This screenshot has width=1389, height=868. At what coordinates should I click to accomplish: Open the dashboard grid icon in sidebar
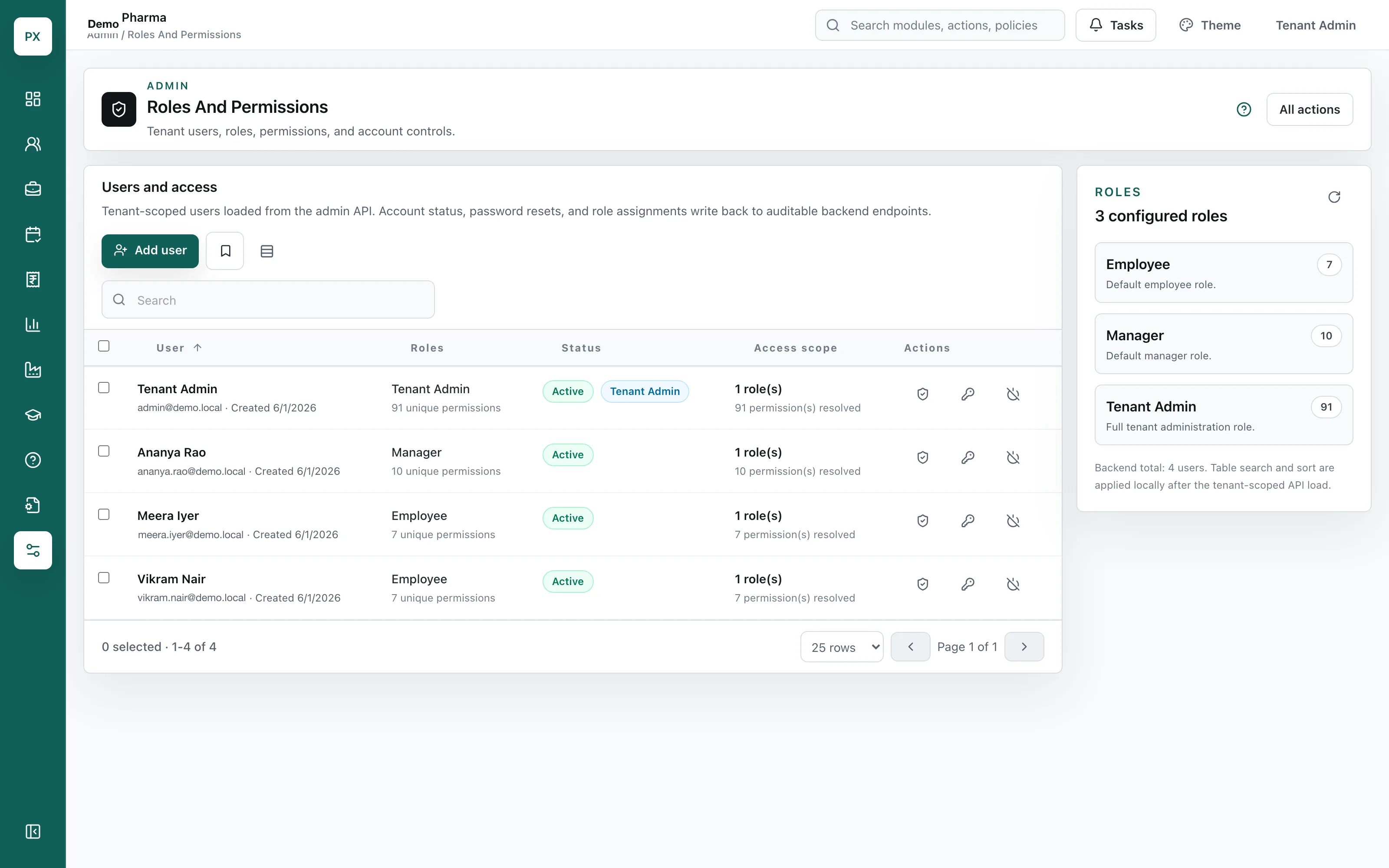(x=33, y=99)
